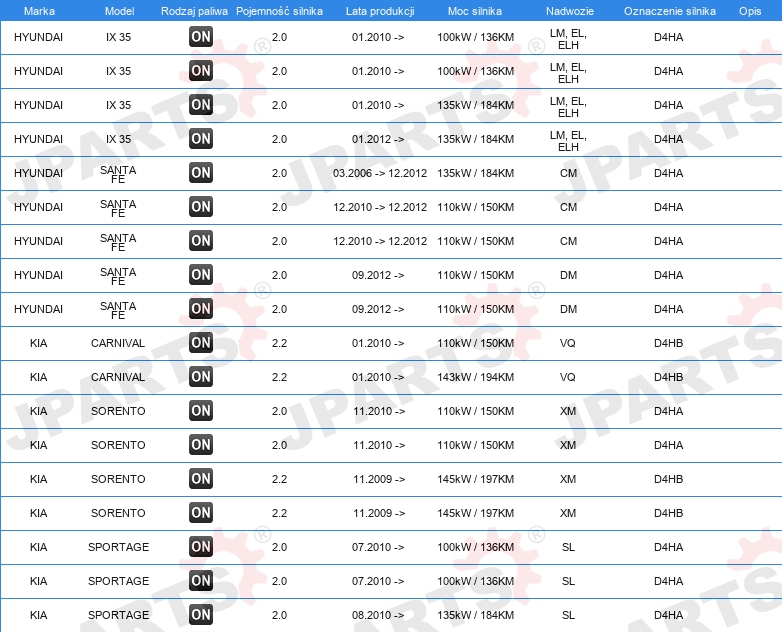782x632 pixels.
Task: Click ON fuel icon in Santa Fe 03.2006 row
Action: [x=201, y=173]
